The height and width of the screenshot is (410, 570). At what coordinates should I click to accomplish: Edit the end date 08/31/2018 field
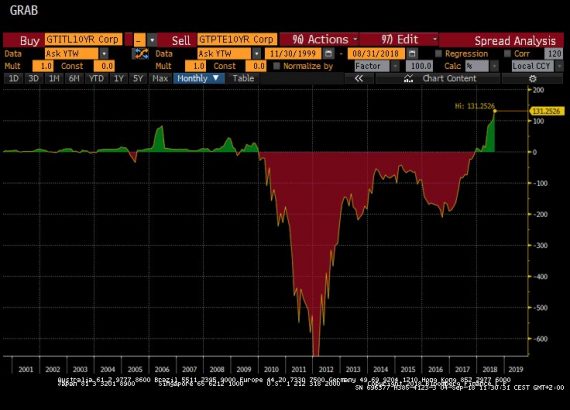(x=376, y=54)
